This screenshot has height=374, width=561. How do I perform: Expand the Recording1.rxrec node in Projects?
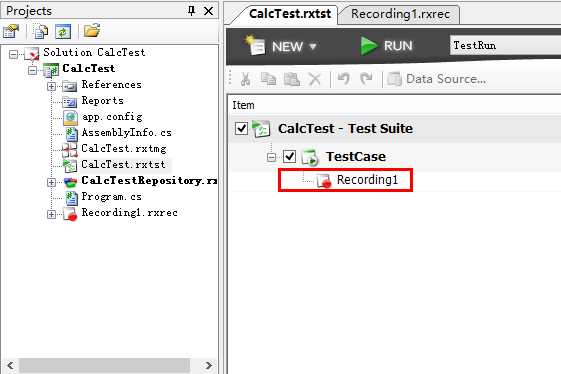click(52, 214)
